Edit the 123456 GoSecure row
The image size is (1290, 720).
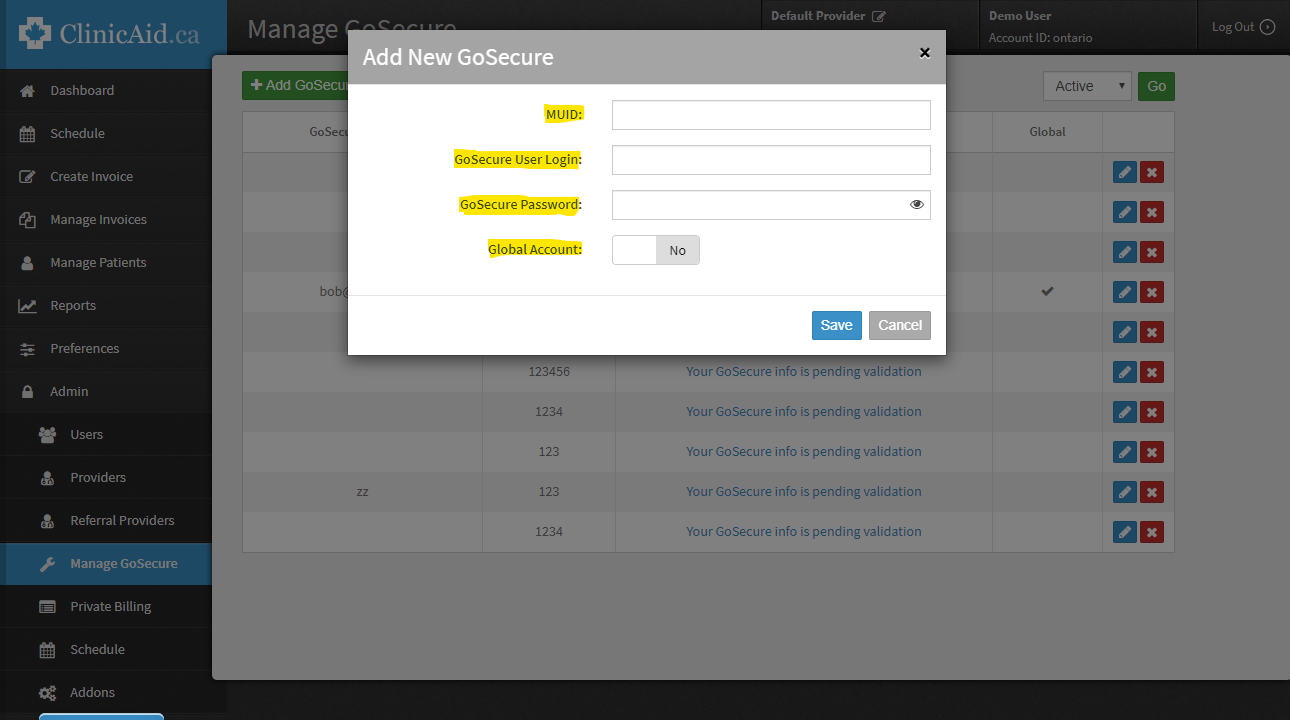pos(1125,372)
